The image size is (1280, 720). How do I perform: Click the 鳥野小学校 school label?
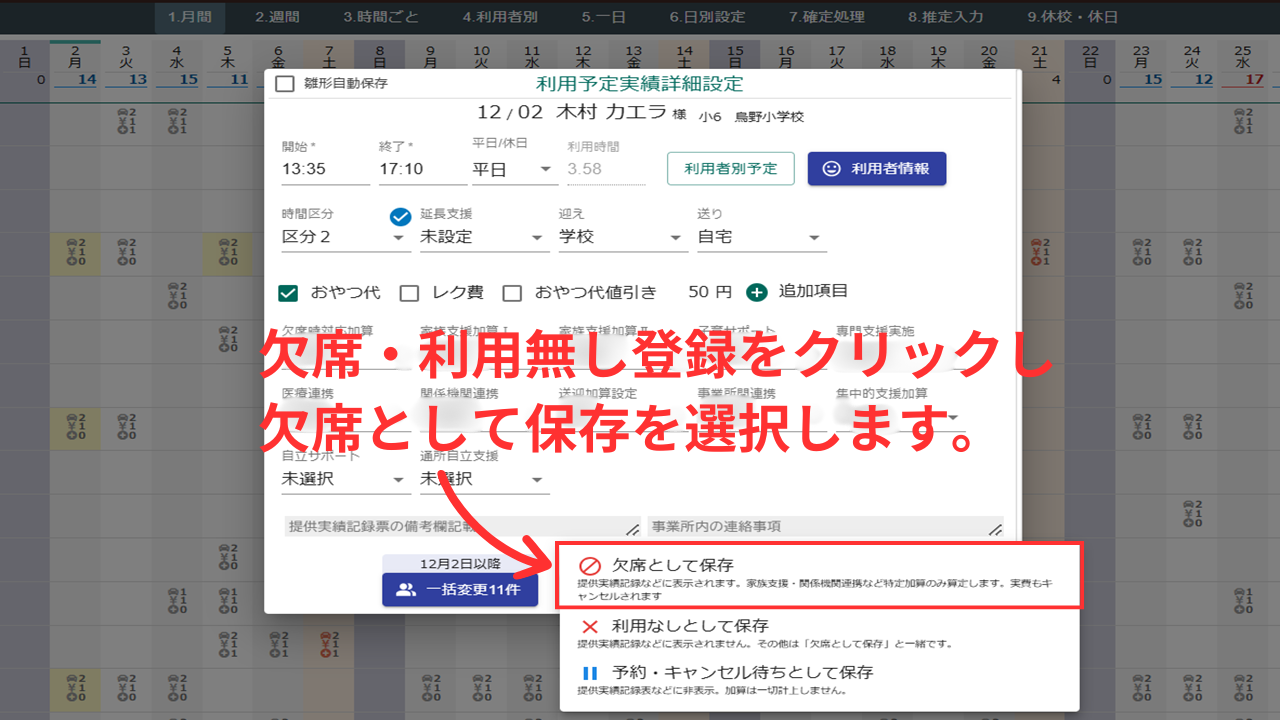click(x=769, y=116)
